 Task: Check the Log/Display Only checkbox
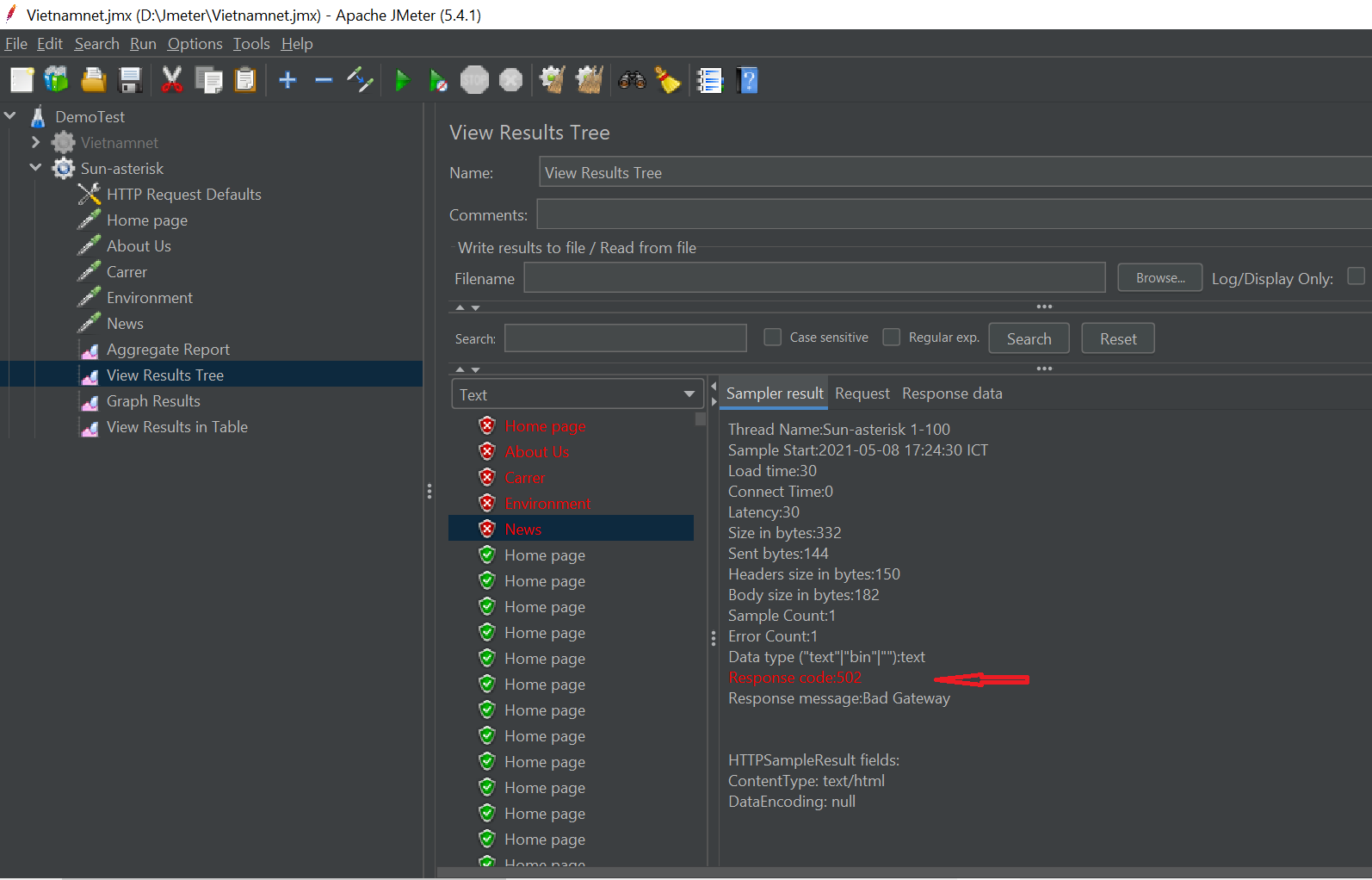1356,276
